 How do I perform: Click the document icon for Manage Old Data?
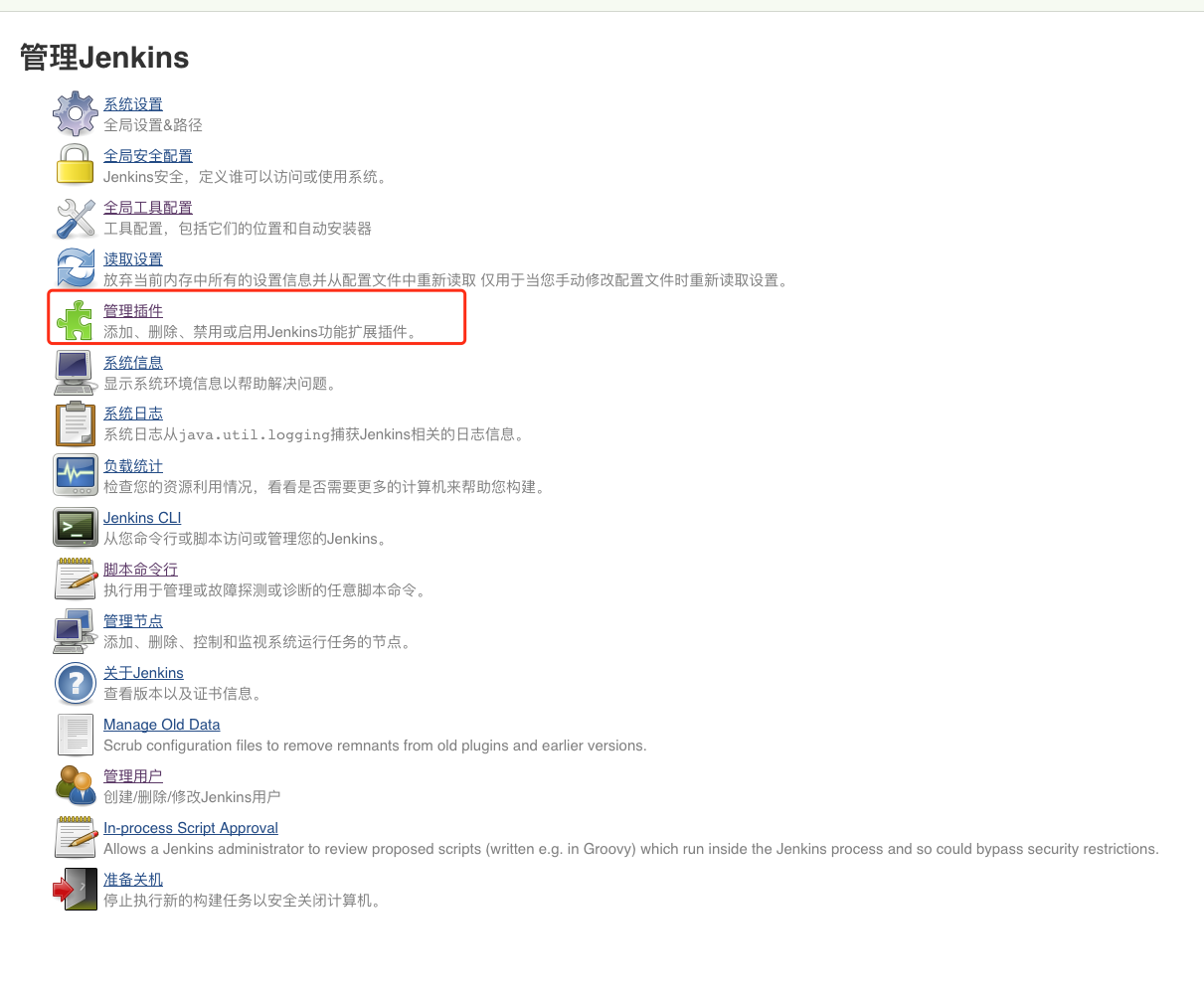[x=76, y=734]
